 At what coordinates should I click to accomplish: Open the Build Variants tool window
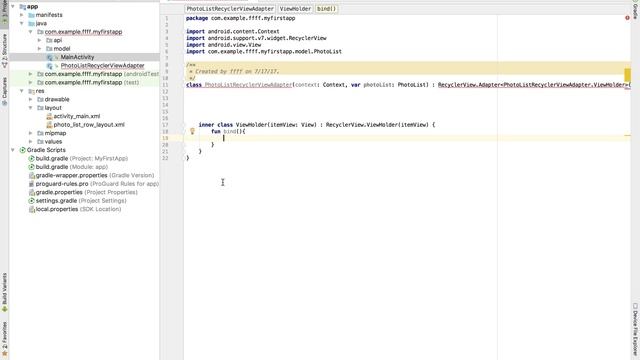[4, 292]
